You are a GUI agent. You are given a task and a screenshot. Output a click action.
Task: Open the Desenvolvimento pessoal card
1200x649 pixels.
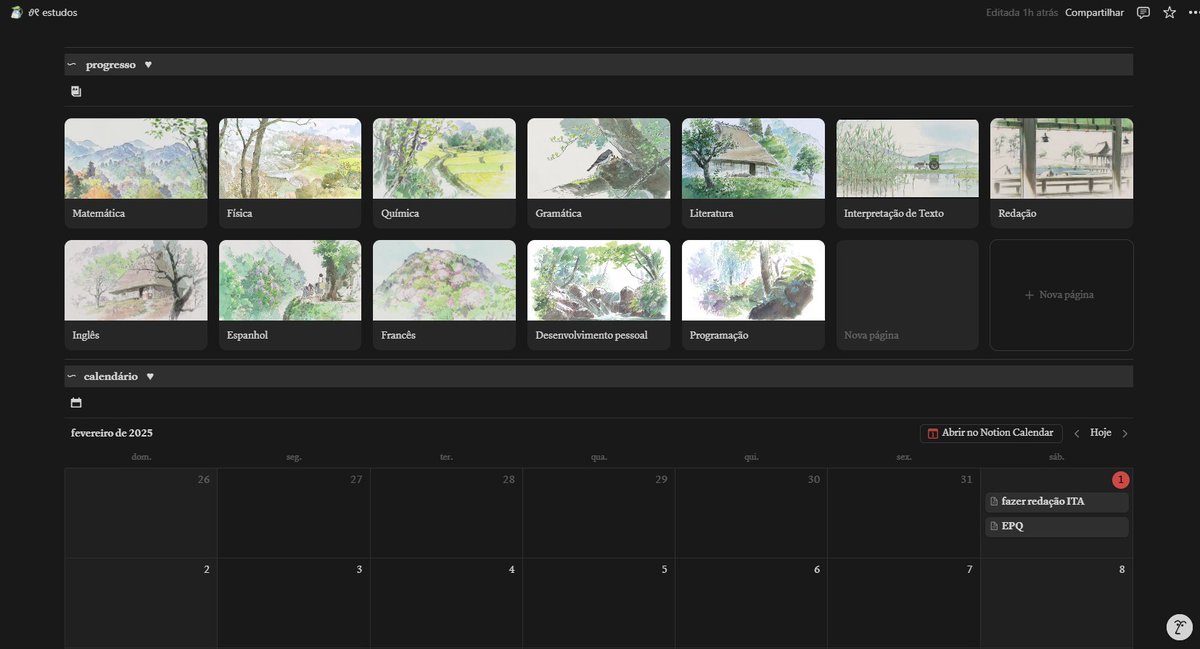click(599, 295)
